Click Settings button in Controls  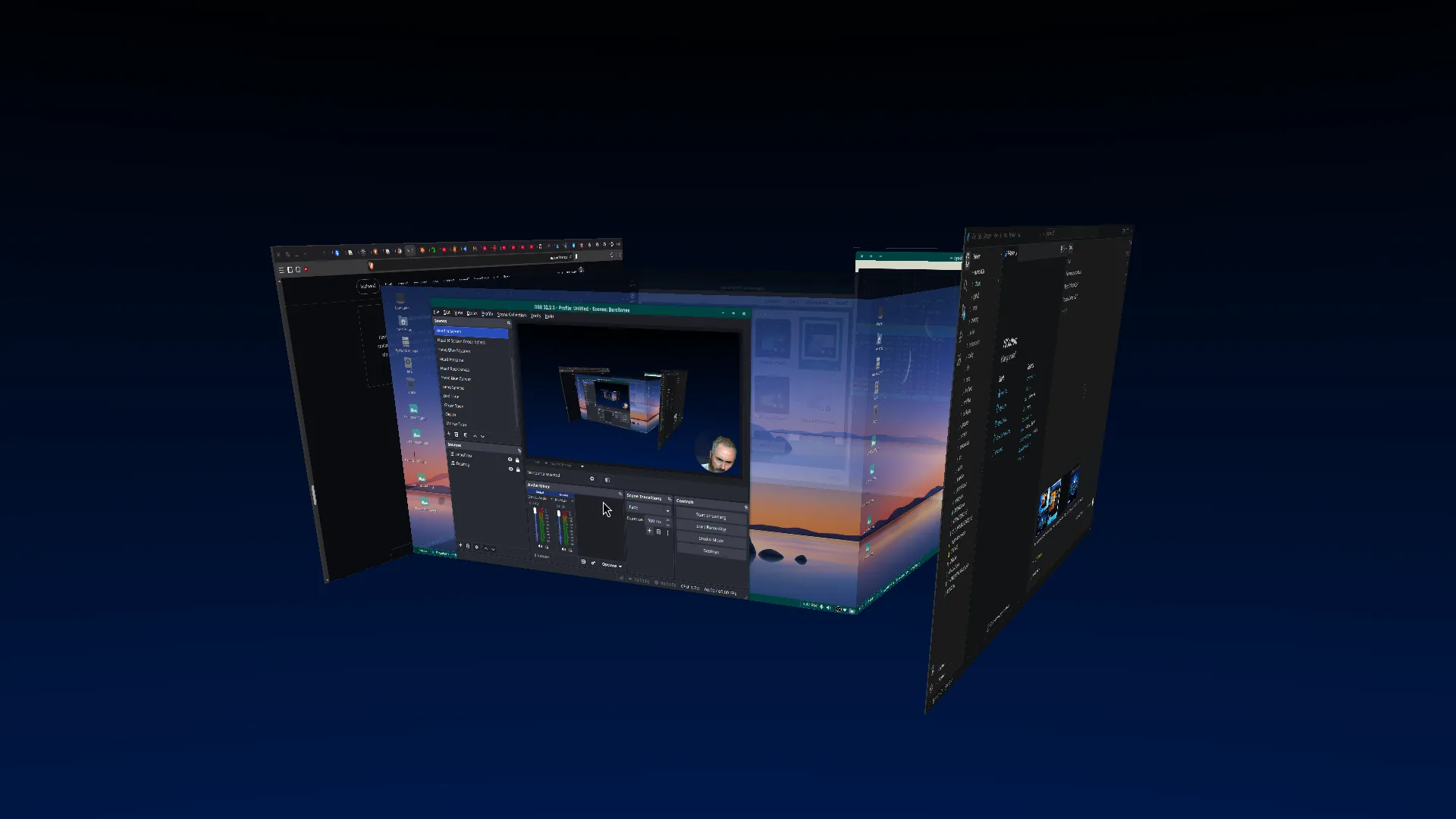pos(711,551)
